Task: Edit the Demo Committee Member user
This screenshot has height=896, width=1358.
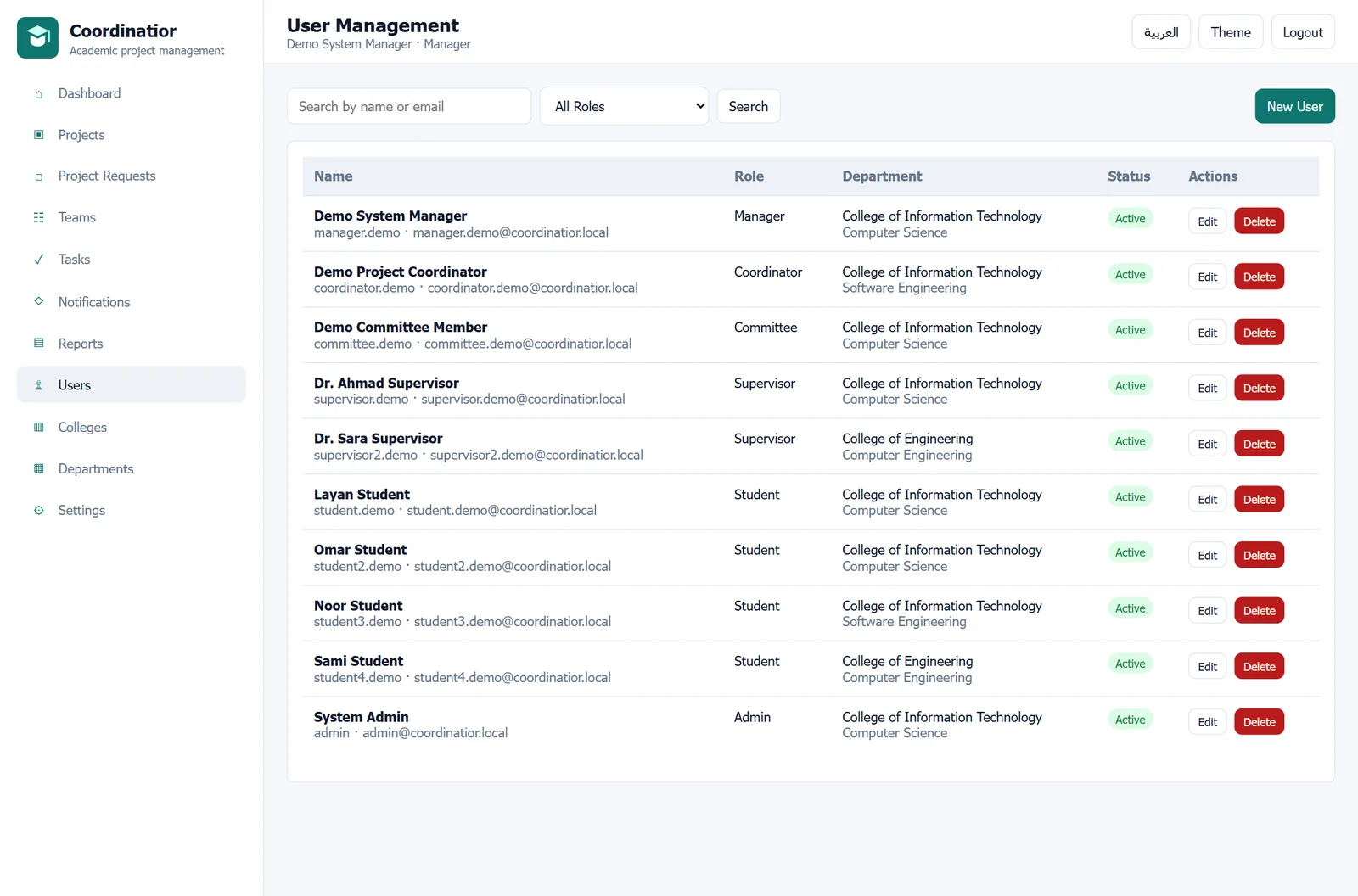Action: coord(1207,333)
